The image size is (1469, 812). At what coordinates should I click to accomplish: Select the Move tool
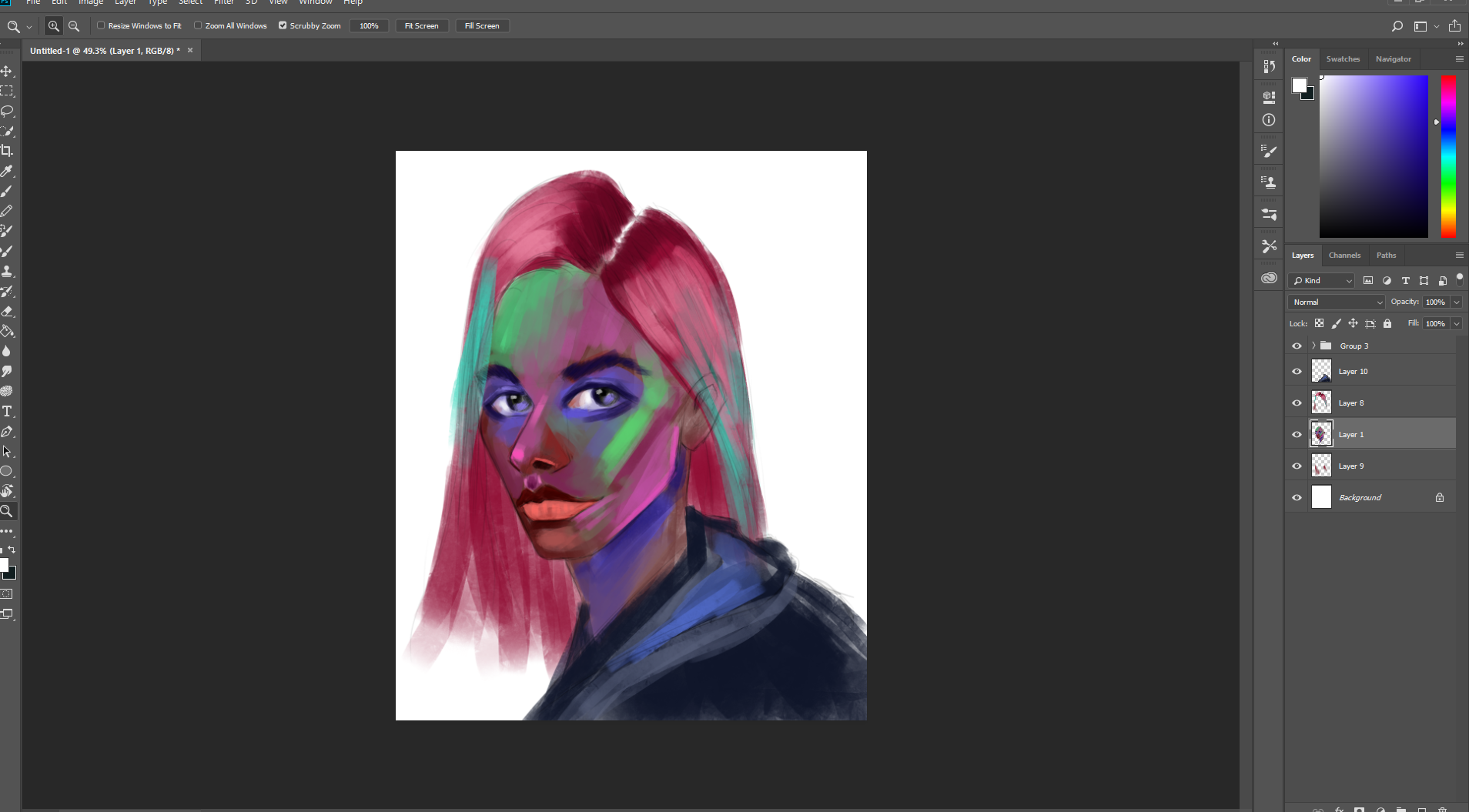7,71
